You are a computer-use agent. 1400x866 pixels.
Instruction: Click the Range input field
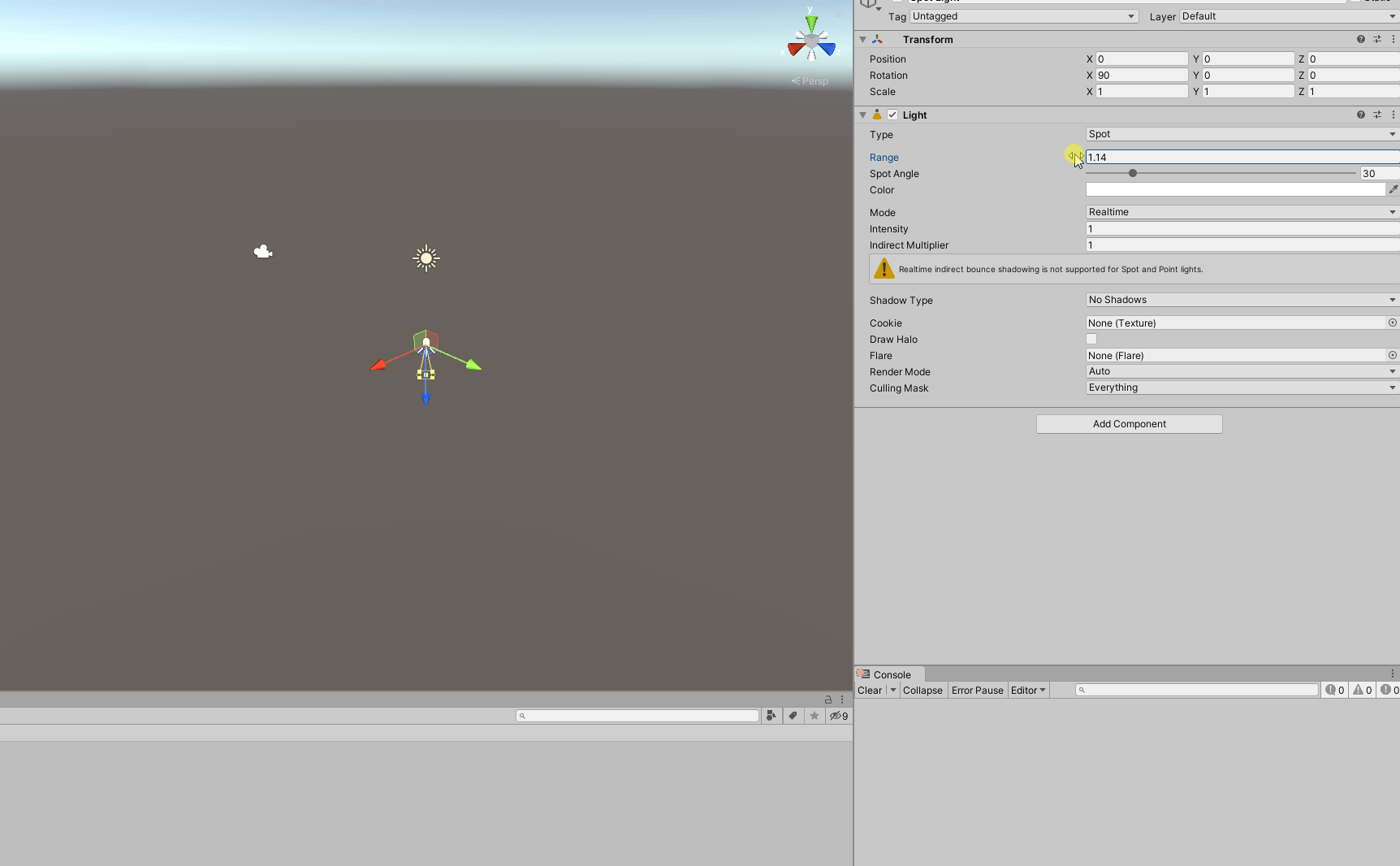(1242, 157)
